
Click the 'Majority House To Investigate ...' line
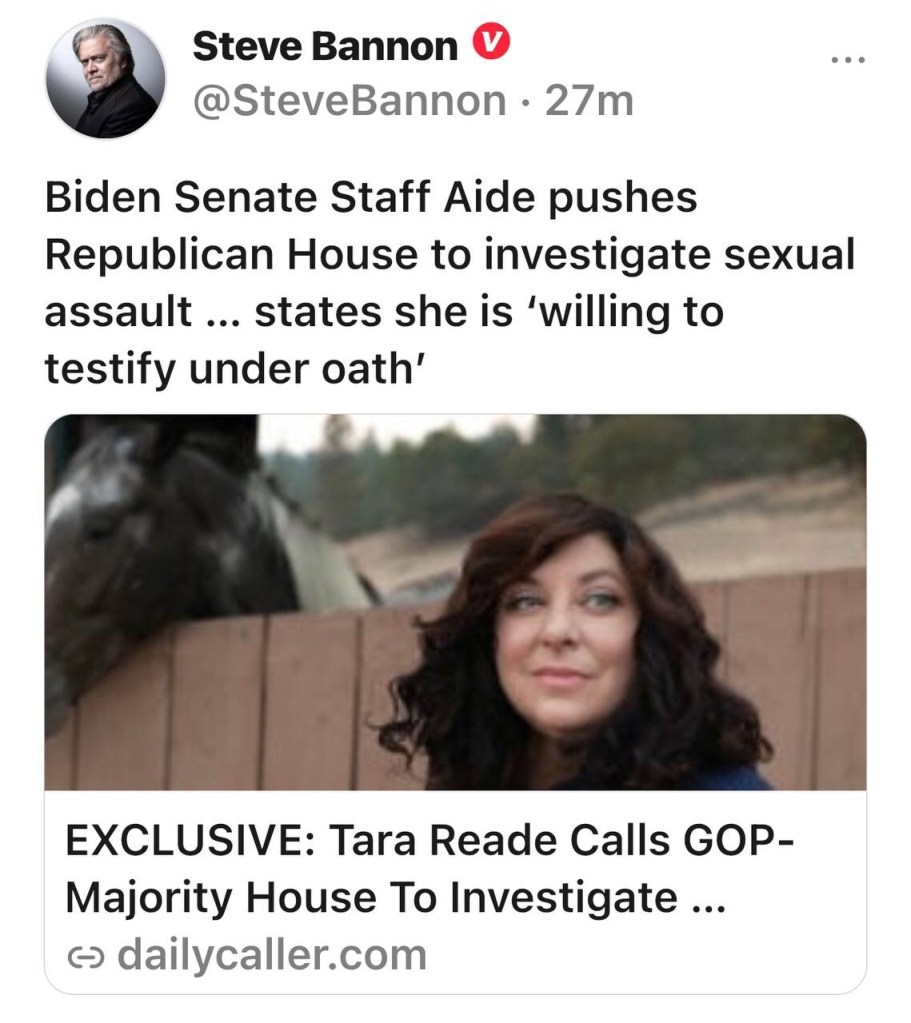pos(393,897)
